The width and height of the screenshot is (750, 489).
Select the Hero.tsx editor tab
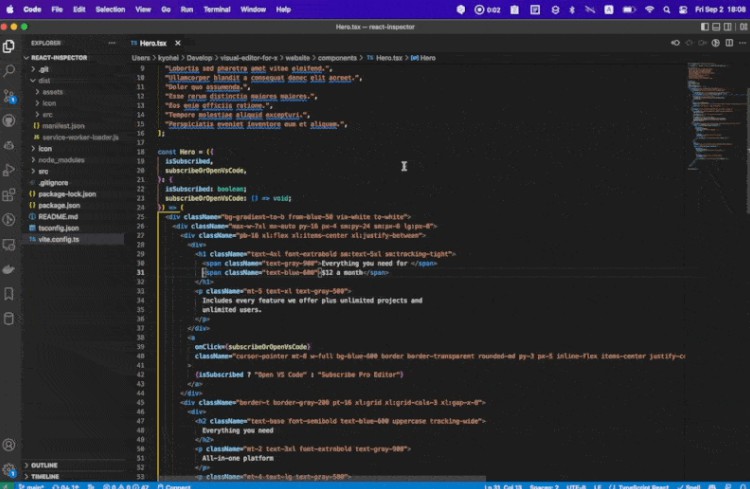pos(149,43)
